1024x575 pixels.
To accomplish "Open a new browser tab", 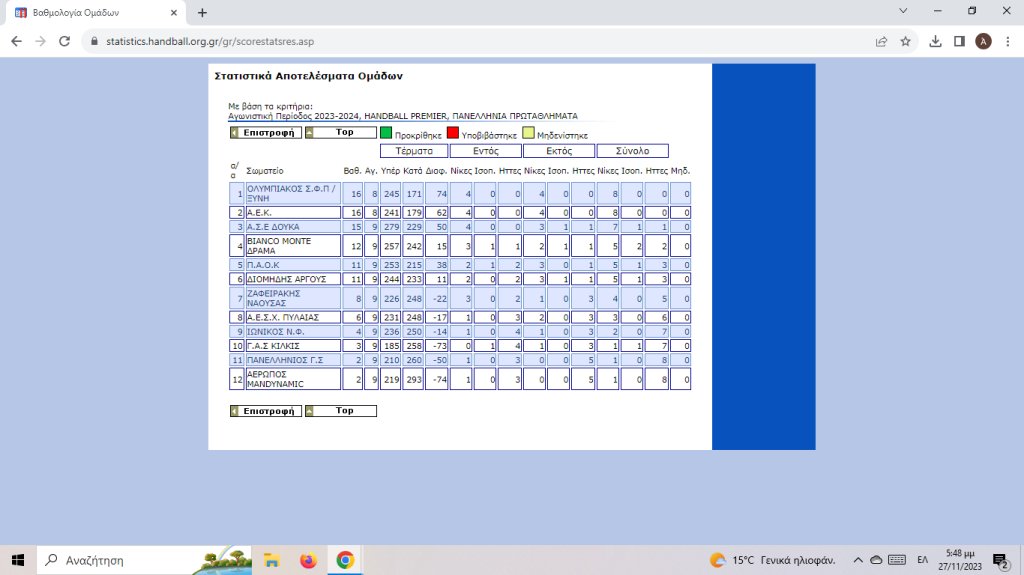I will [x=202, y=12].
